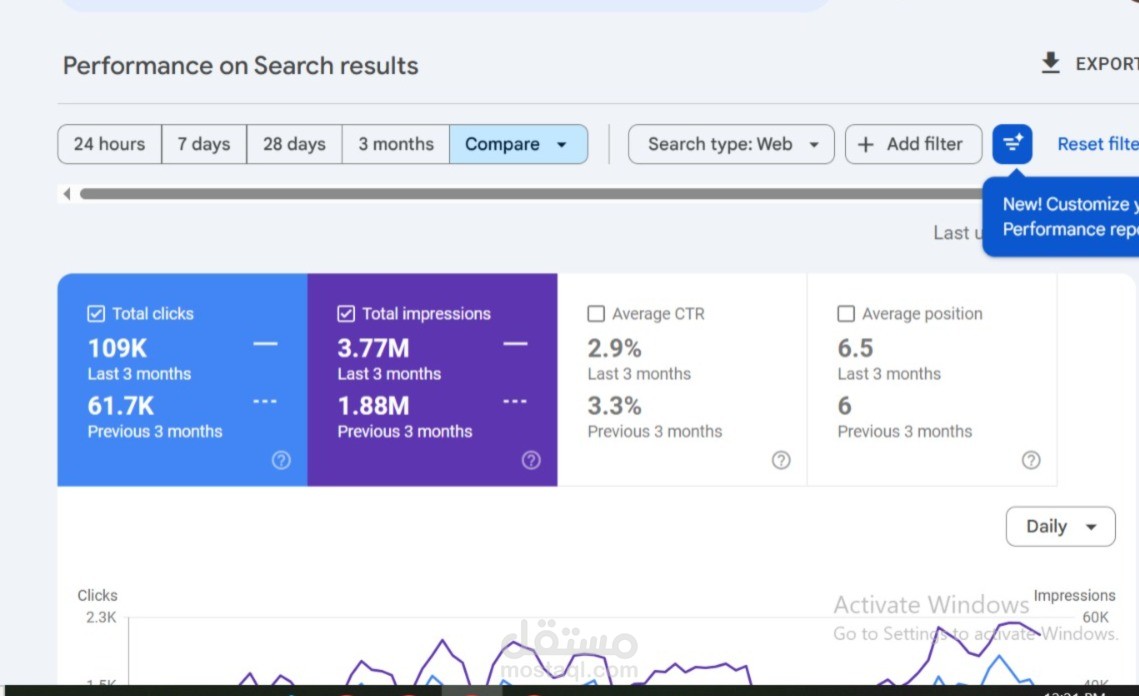Image resolution: width=1139 pixels, height=696 pixels.
Task: Click help icon in Total clicks card
Action: click(x=281, y=460)
